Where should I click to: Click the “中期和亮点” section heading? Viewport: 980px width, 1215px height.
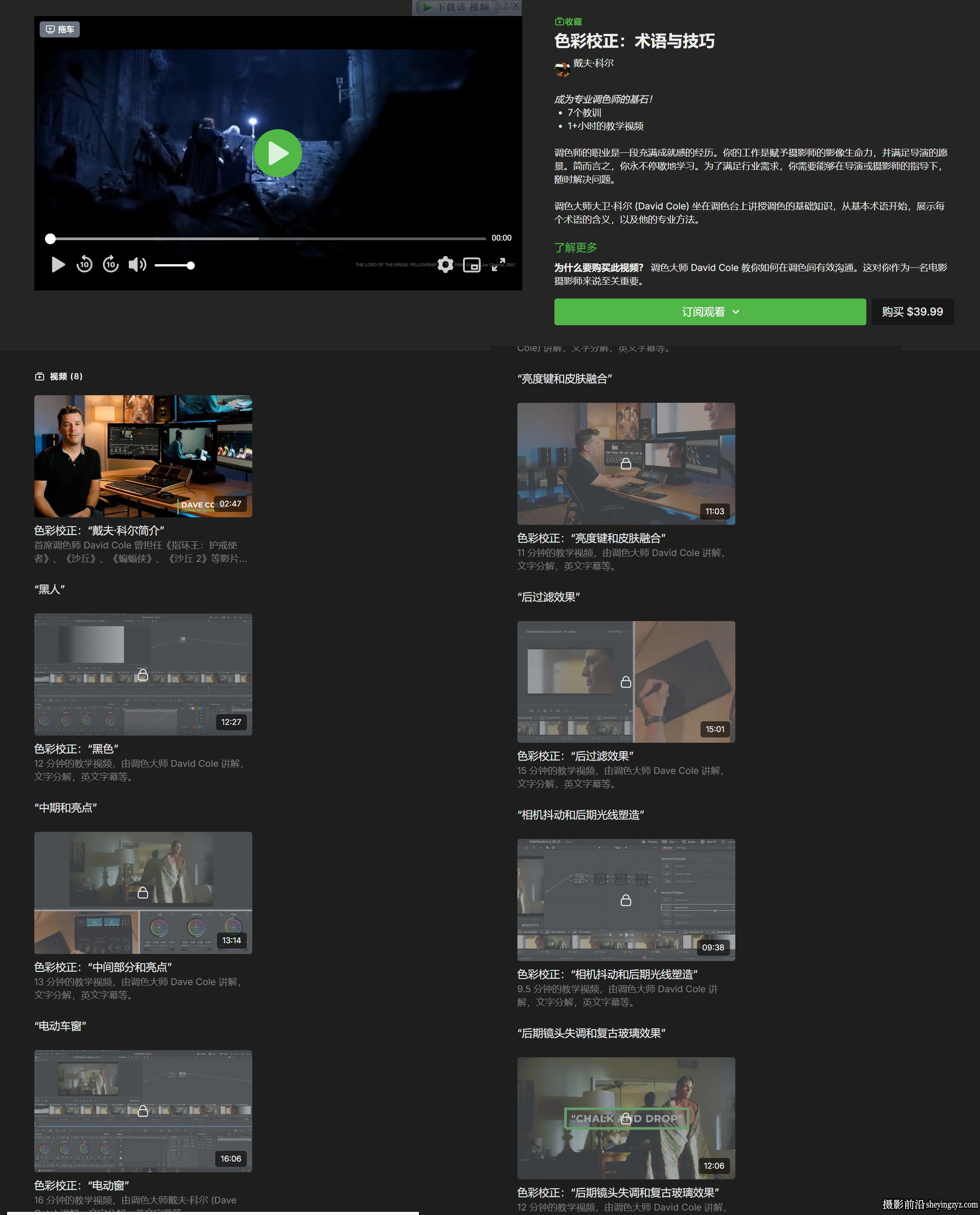pos(66,808)
